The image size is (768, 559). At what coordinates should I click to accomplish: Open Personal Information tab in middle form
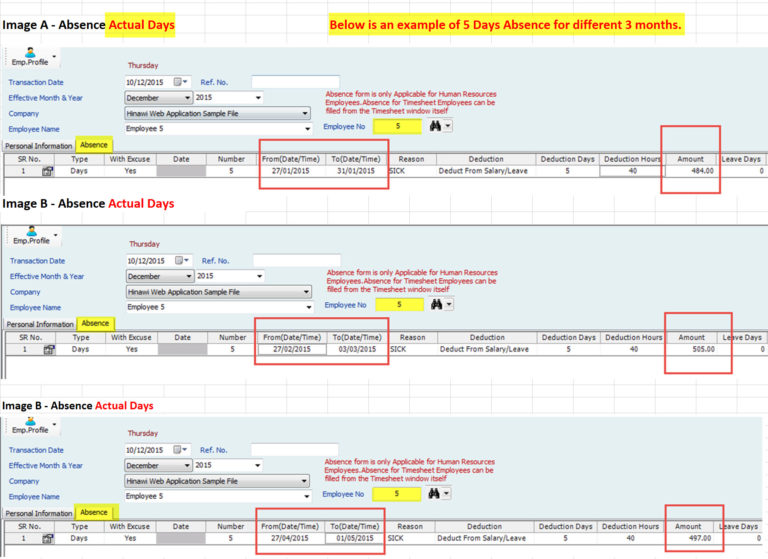click(40, 324)
